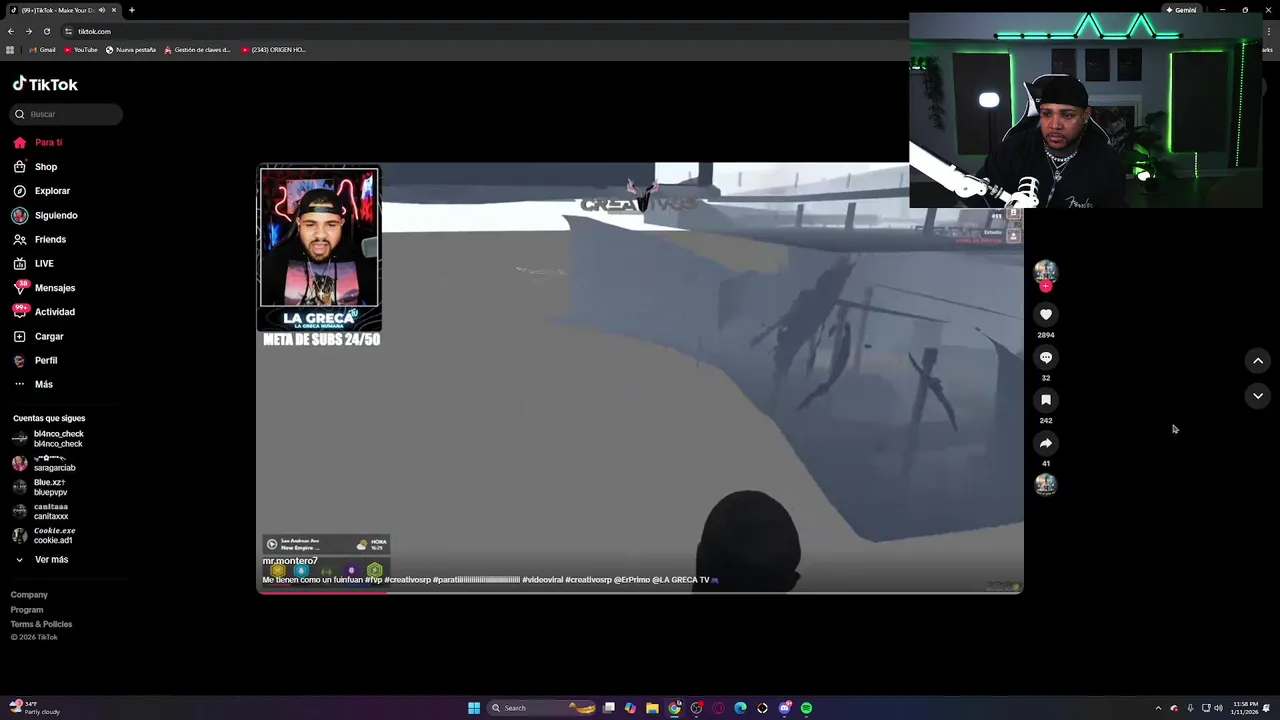Screen dimensions: 1280x720
Task: Open a new browser tab
Action: pyautogui.click(x=132, y=10)
